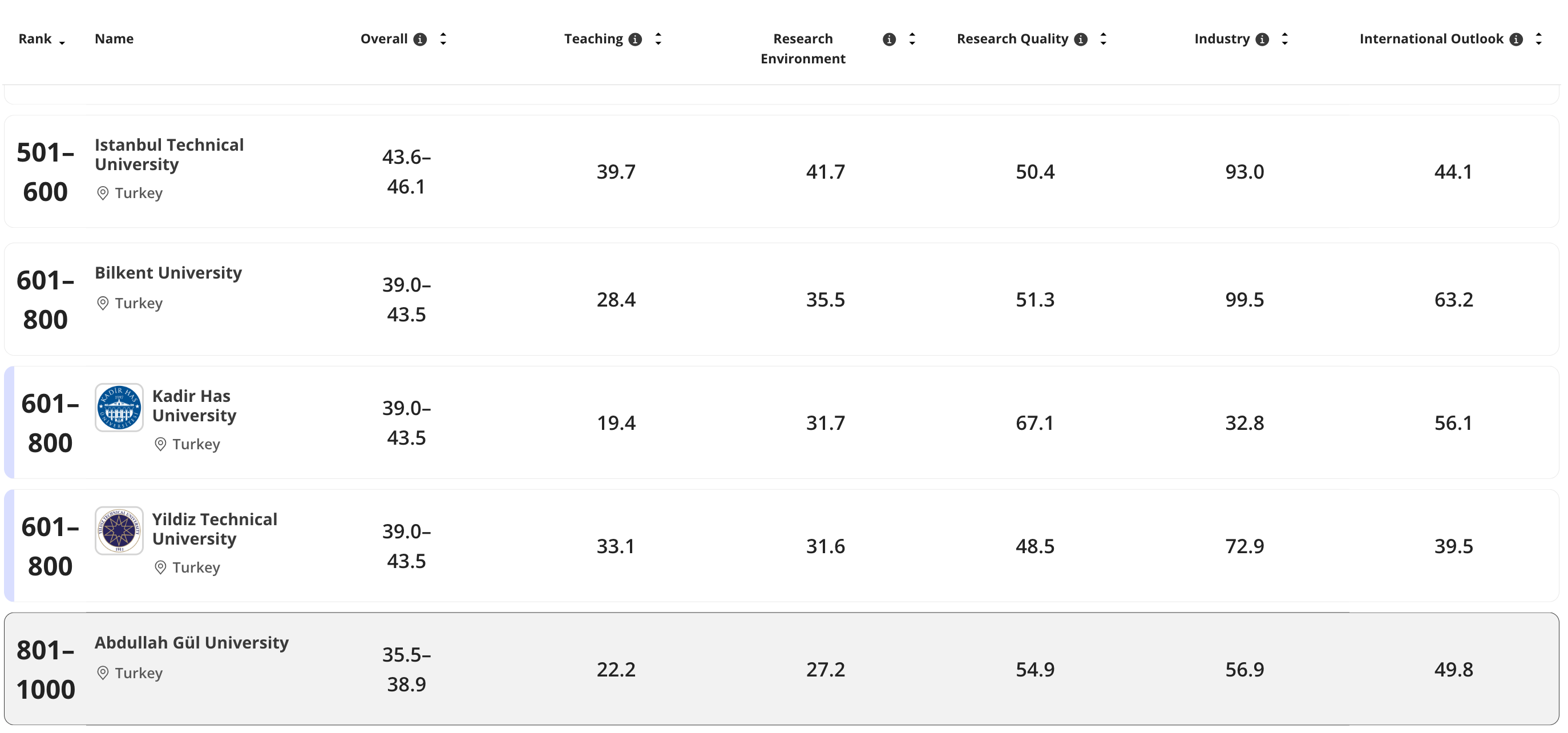This screenshot has width=1568, height=733.
Task: Sort the table by Rank arrow
Action: pos(62,43)
